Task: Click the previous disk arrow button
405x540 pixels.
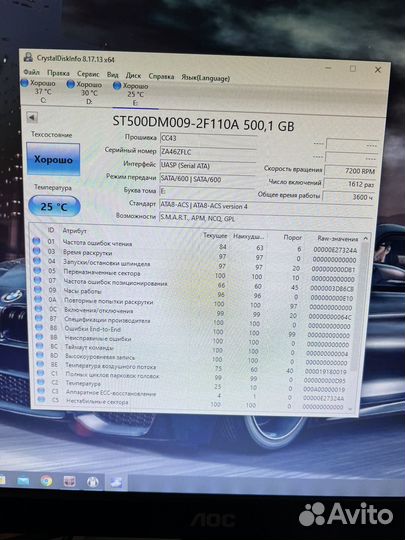Action: point(32,117)
